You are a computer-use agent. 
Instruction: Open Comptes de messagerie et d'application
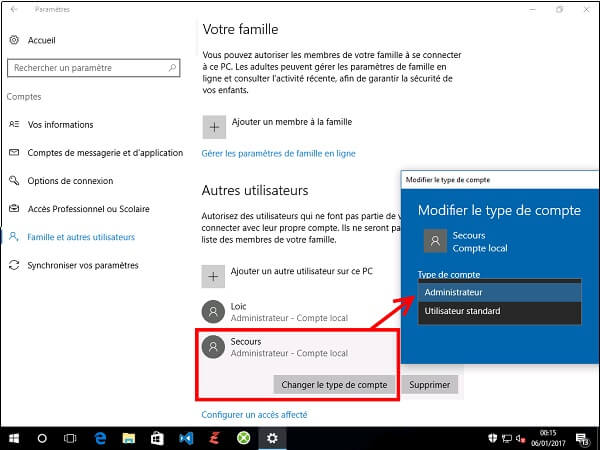(105, 153)
